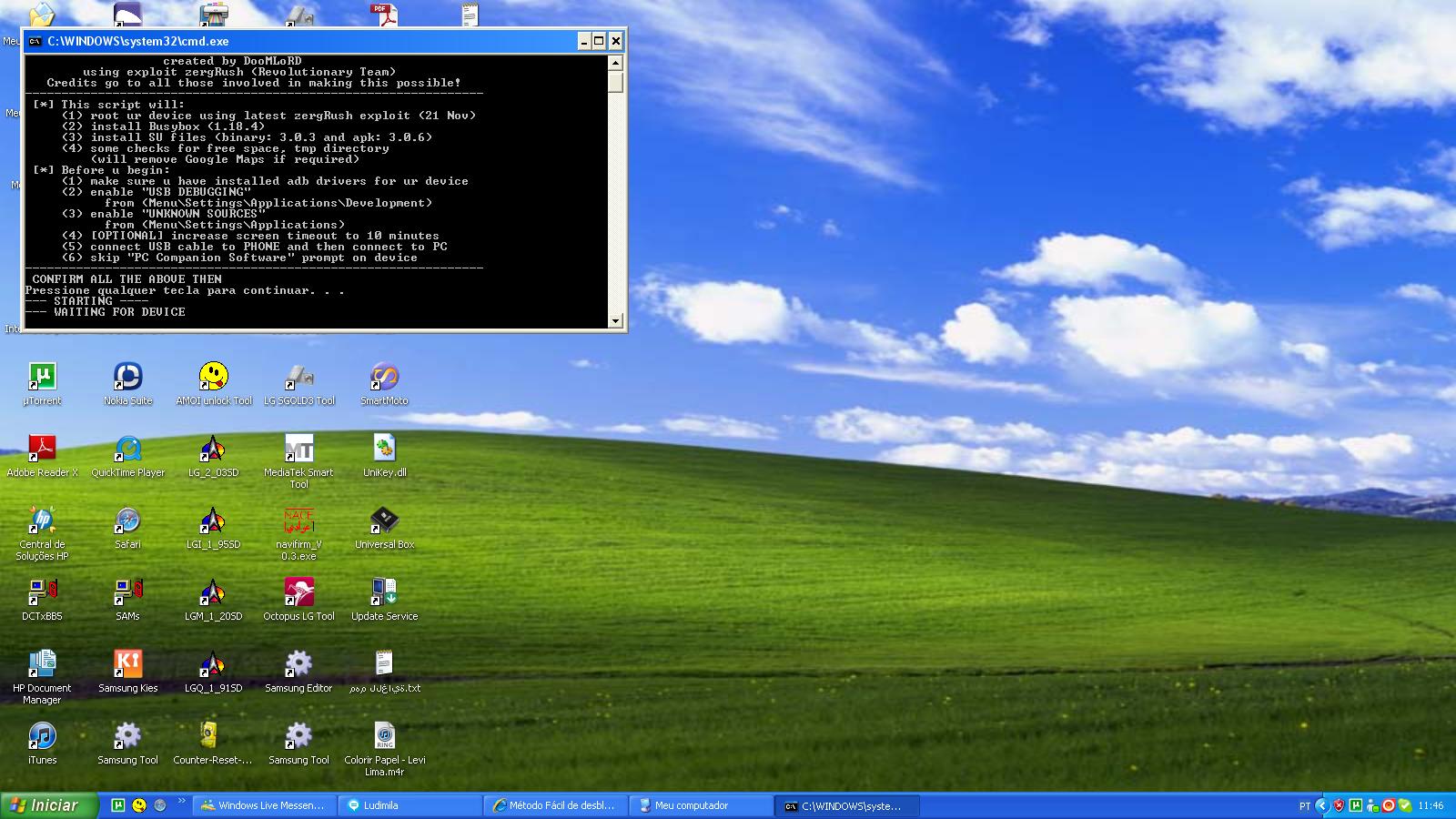Open the SmartMoto desktop shortcut
Viewport: 1456px width, 819px height.
click(384, 383)
